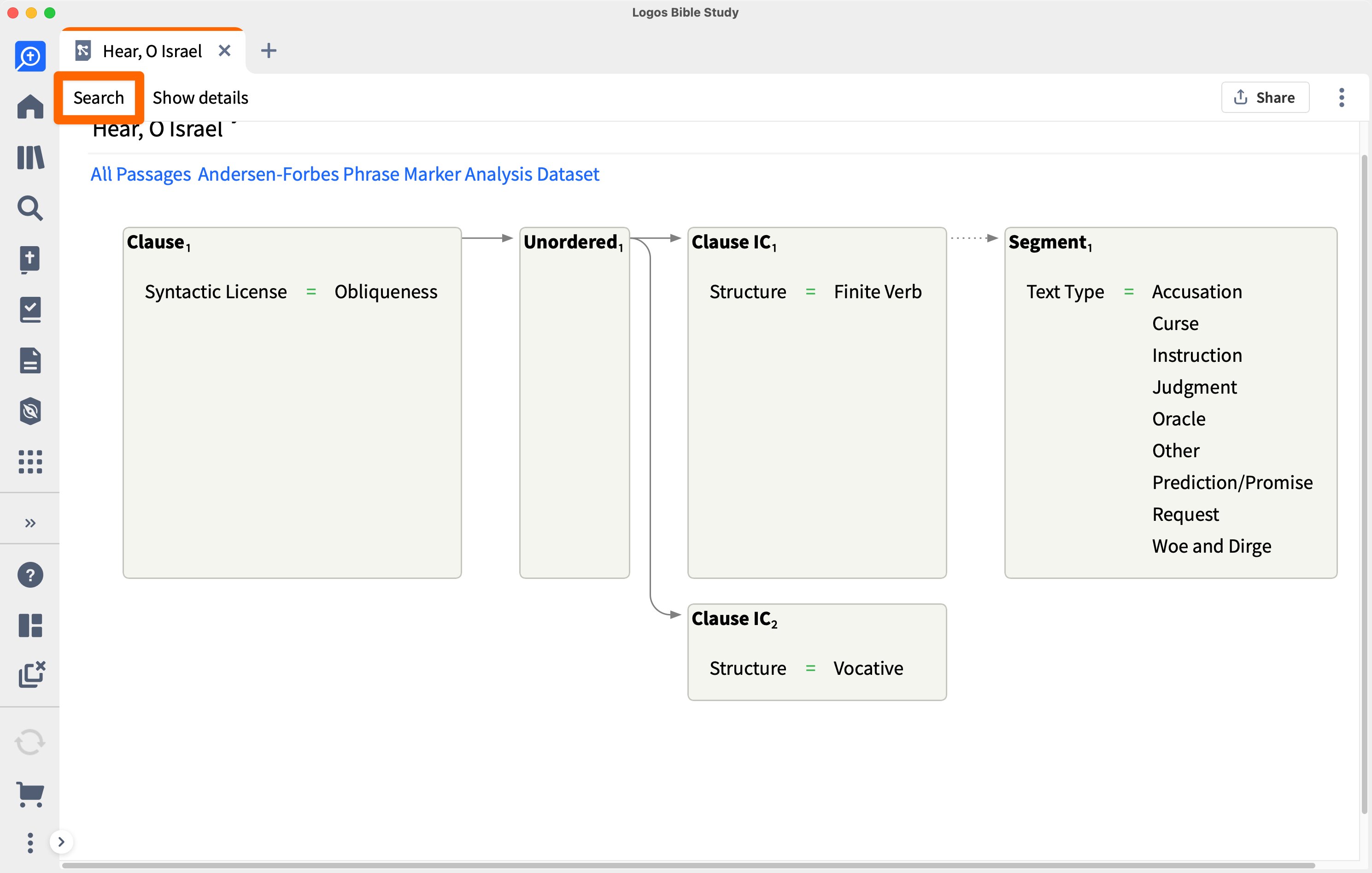Switch to the Hear, O Israel tab
Screen dimensions: 1372x873
click(x=152, y=51)
